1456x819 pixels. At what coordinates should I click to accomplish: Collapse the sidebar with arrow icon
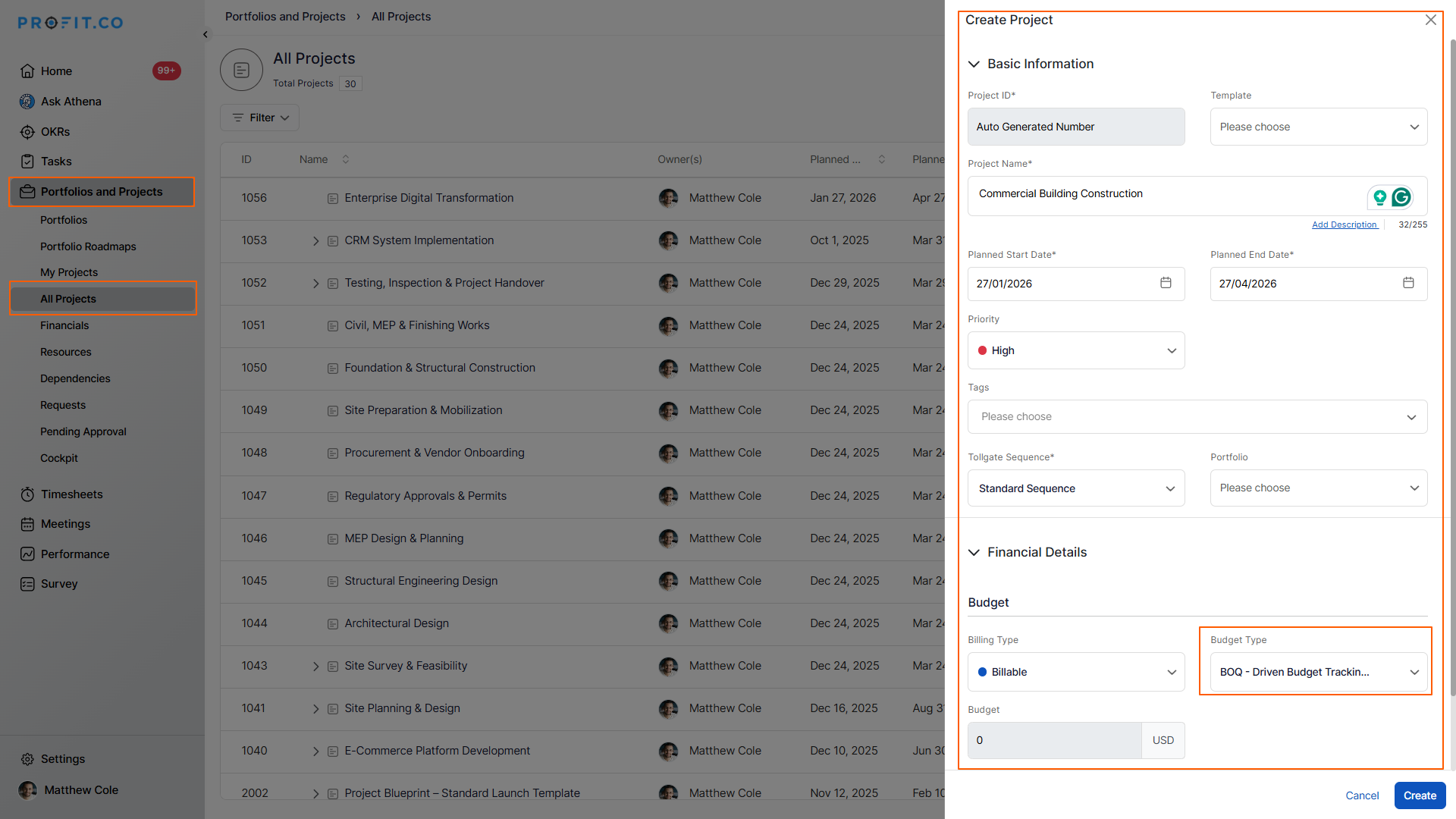[x=206, y=35]
